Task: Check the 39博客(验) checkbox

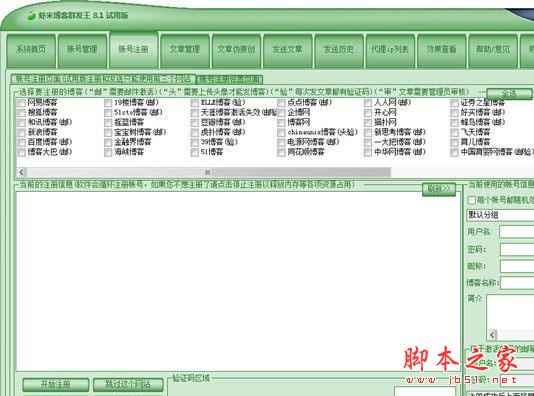Action: tap(195, 142)
